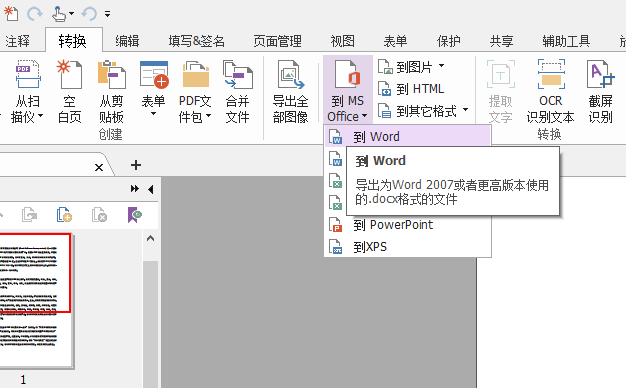Viewport: 626px width, 388px height.
Task: Open the 到图片 export dropdown
Action: (411, 67)
